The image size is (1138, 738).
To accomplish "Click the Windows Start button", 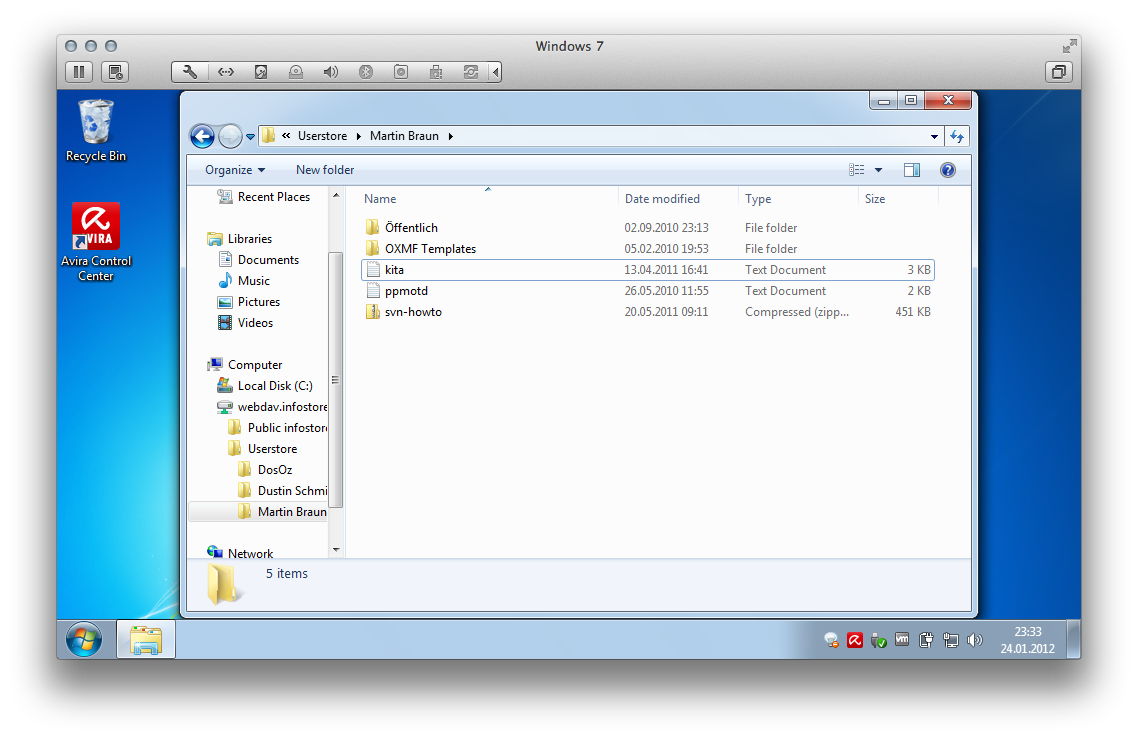I will (x=85, y=640).
